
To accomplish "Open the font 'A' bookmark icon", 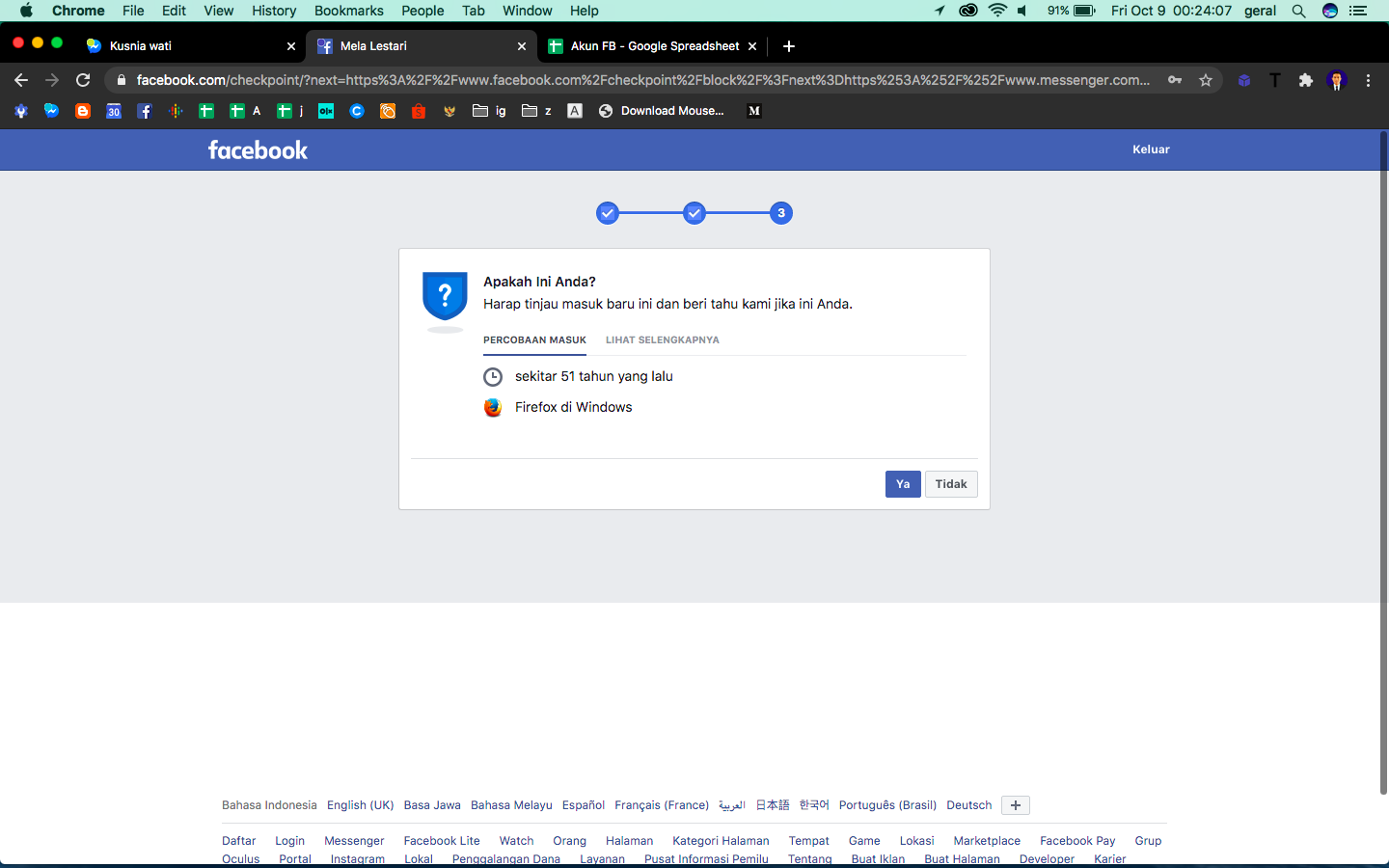I will 575,111.
